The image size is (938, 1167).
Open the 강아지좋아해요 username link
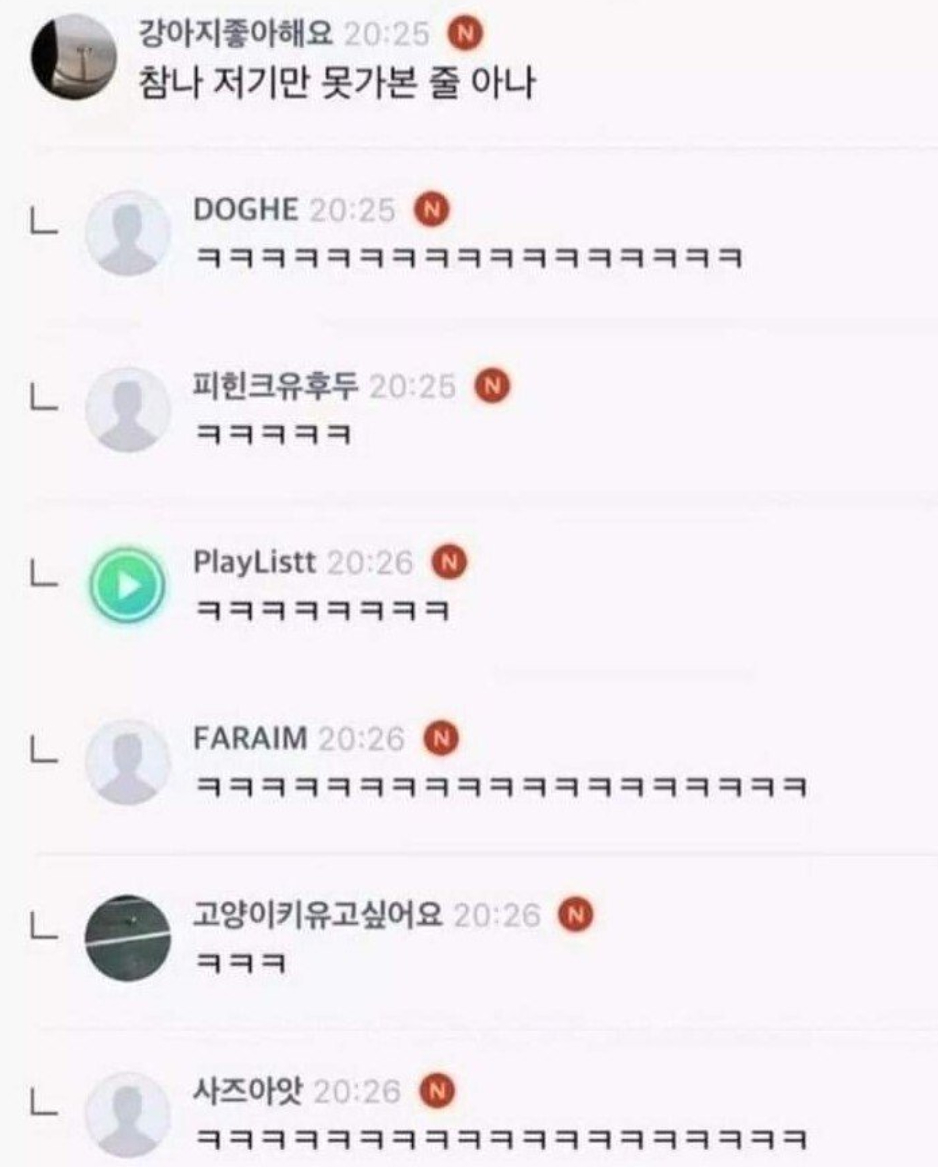[236, 33]
